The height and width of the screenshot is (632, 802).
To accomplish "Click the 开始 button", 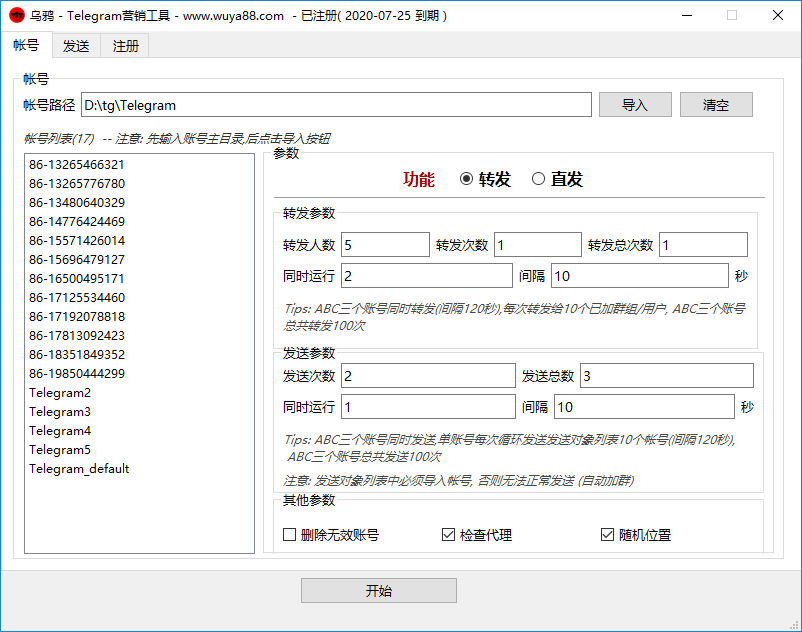I will pos(378,591).
